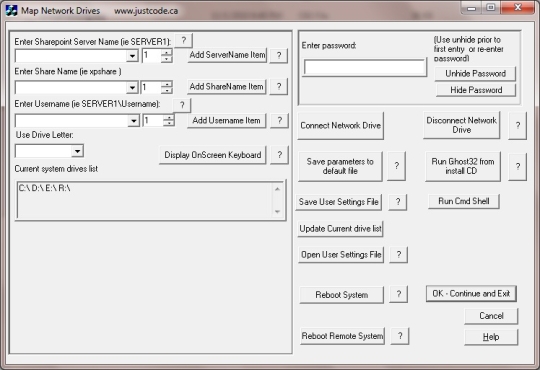Image resolution: width=540 pixels, height=370 pixels.
Task: Click the username item number field
Action: (153, 121)
